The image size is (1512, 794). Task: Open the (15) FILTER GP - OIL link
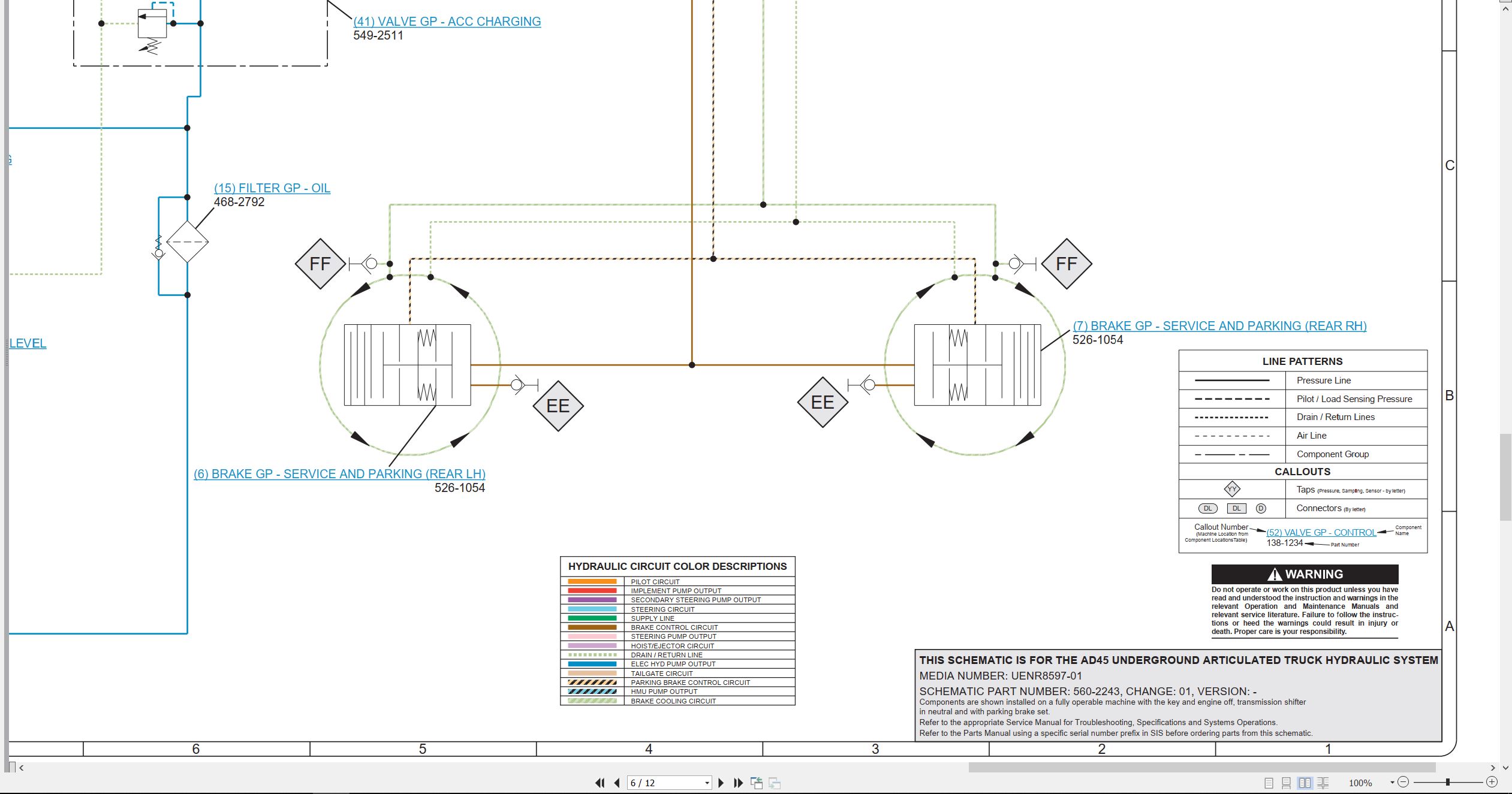tap(272, 188)
